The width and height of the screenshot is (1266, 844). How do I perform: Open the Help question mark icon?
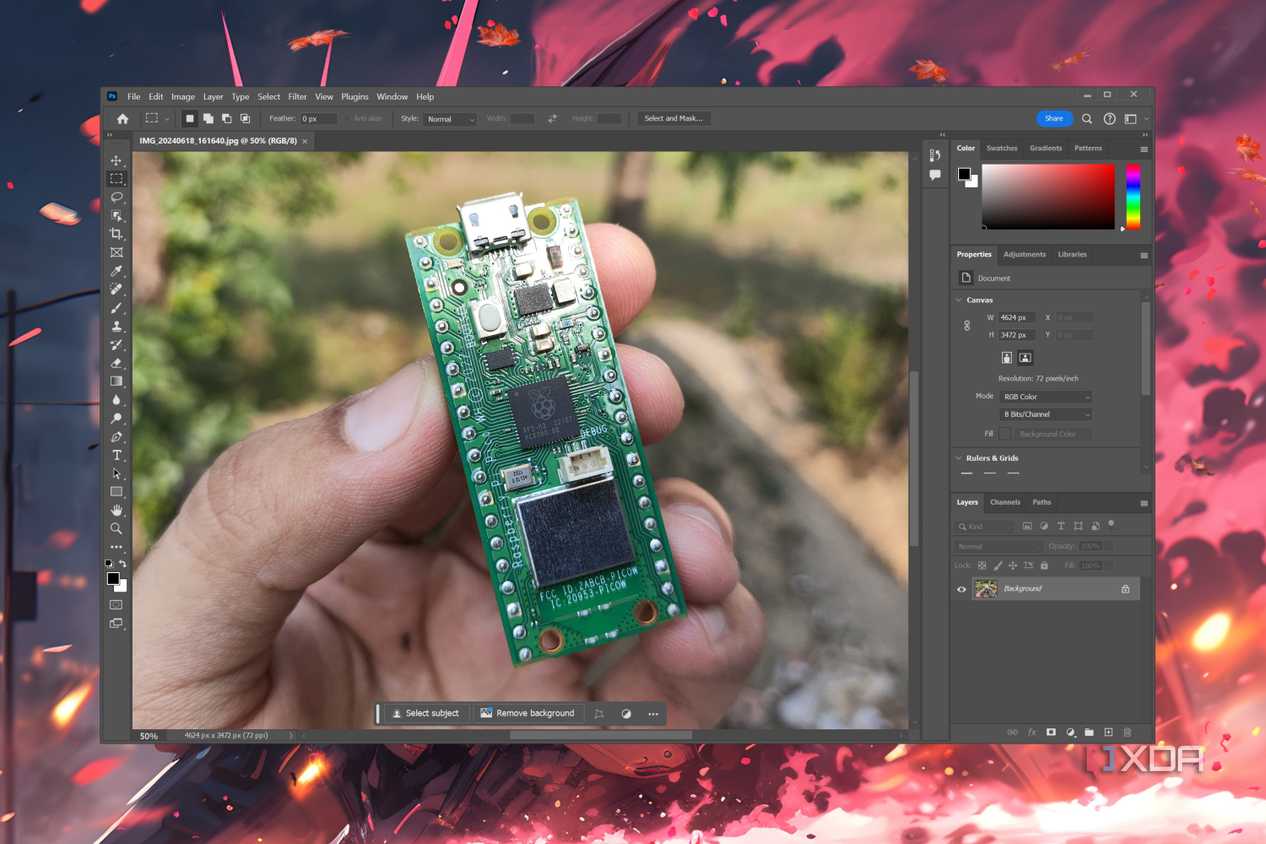[1109, 118]
